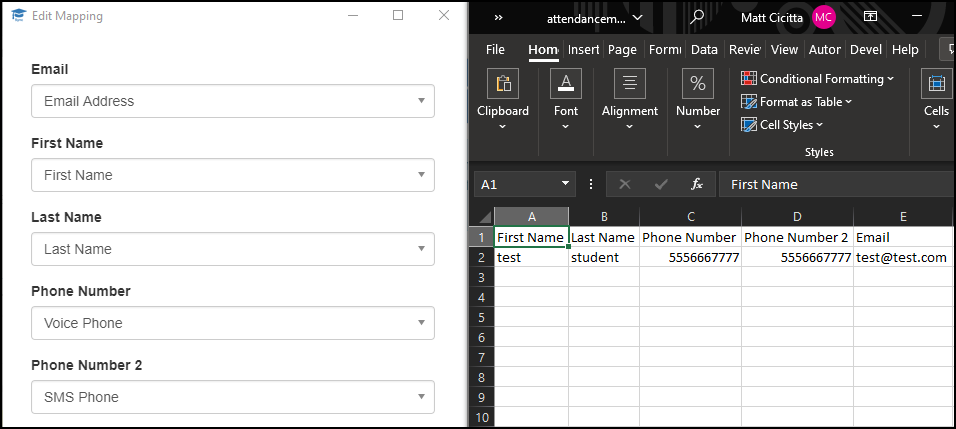
Task: Select column D header
Action: tap(797, 217)
